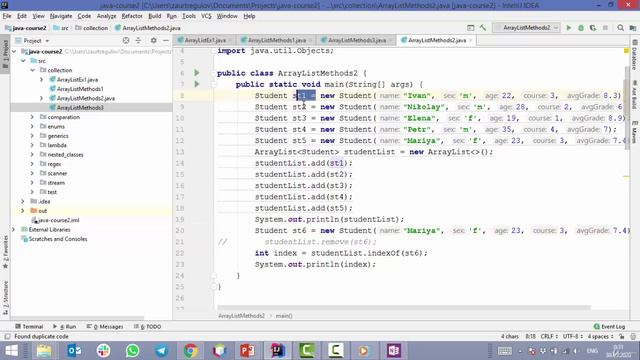Expand the stream folder
This screenshot has height=360, width=640.
coord(32,183)
